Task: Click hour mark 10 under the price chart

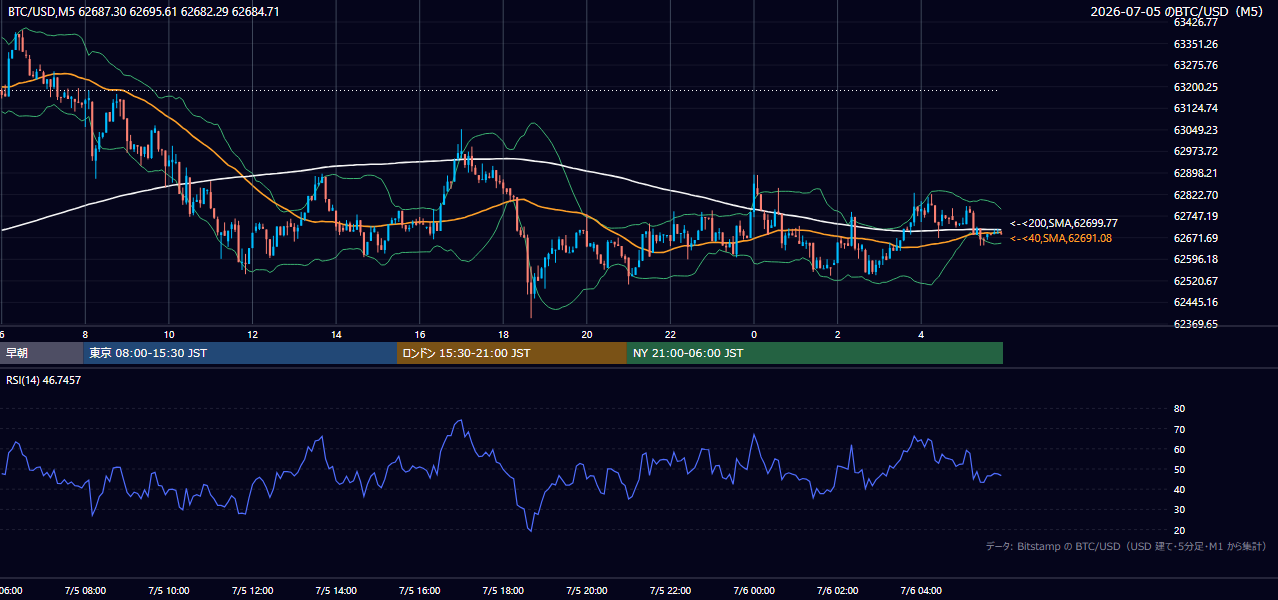Action: pos(169,334)
